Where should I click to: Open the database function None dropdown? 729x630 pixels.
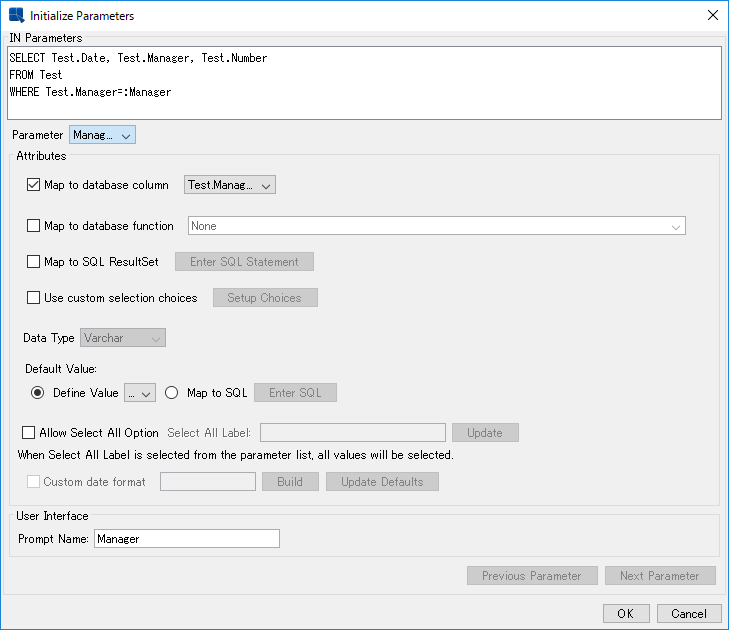coord(436,226)
